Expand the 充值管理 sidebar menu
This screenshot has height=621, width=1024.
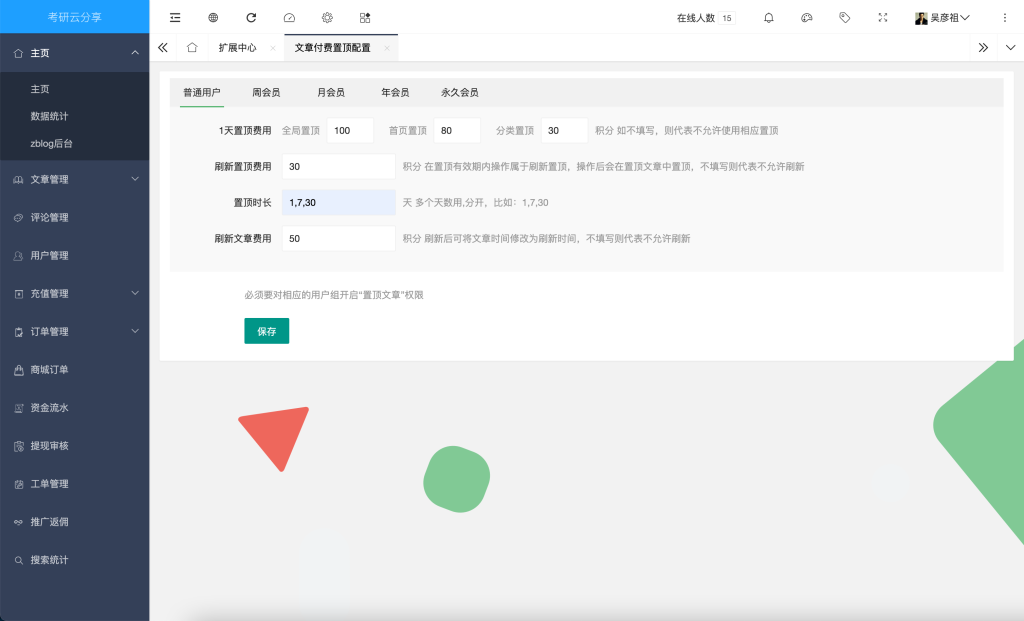point(75,294)
